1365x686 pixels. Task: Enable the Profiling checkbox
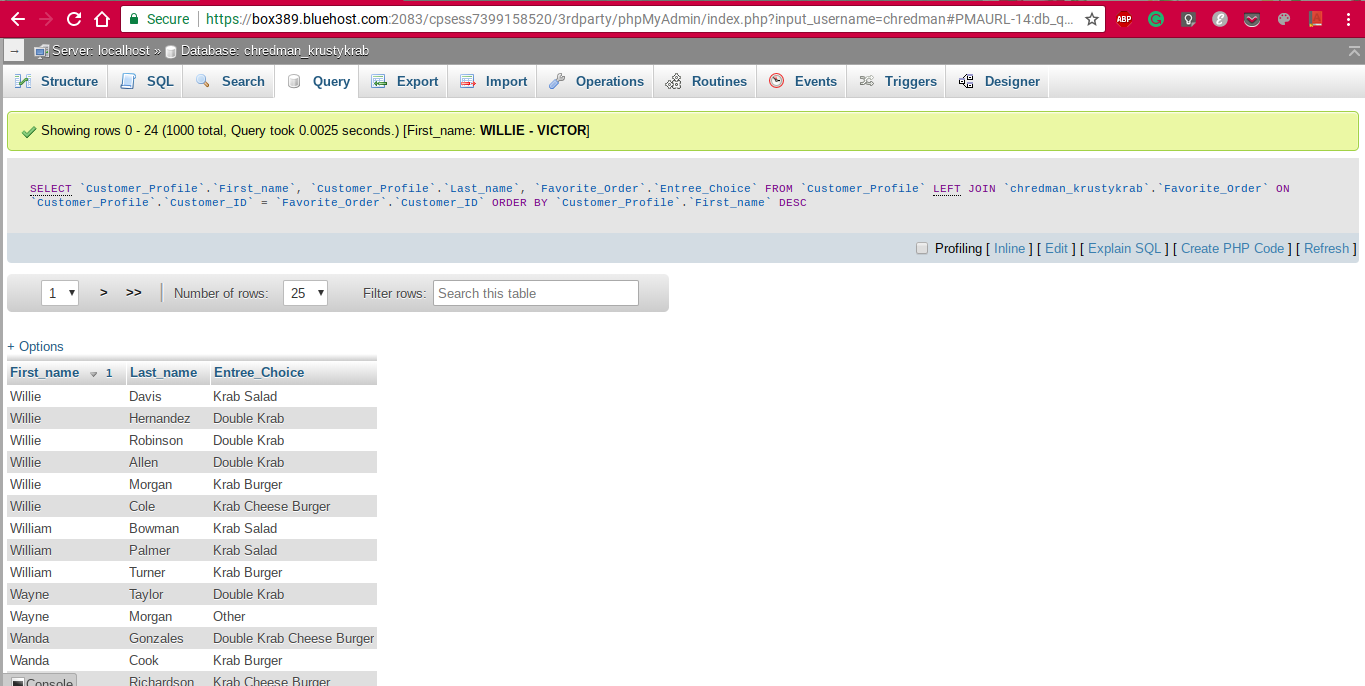(x=922, y=249)
